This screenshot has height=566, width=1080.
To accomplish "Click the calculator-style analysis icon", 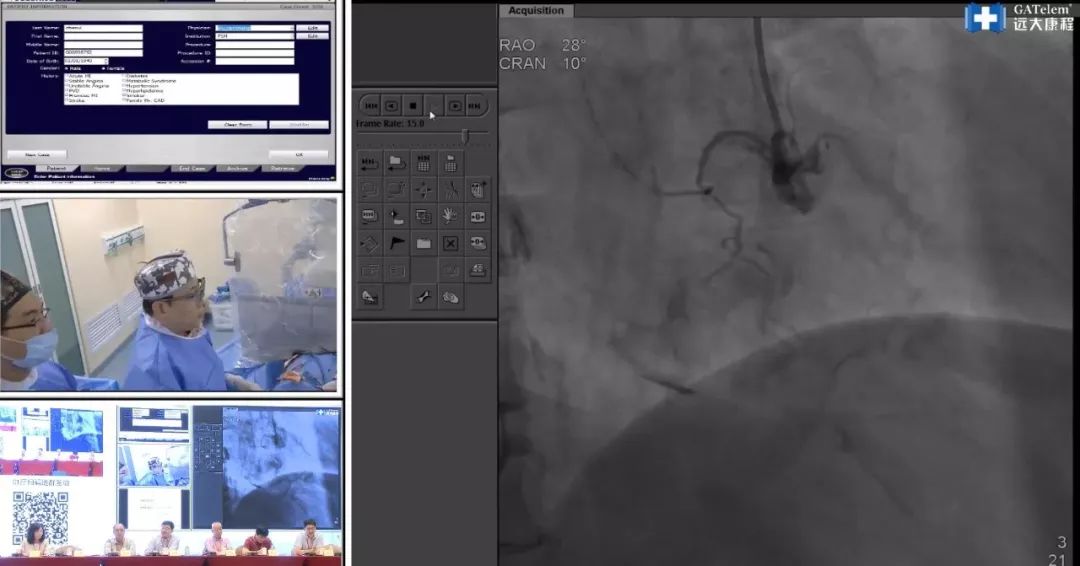I will [477, 189].
